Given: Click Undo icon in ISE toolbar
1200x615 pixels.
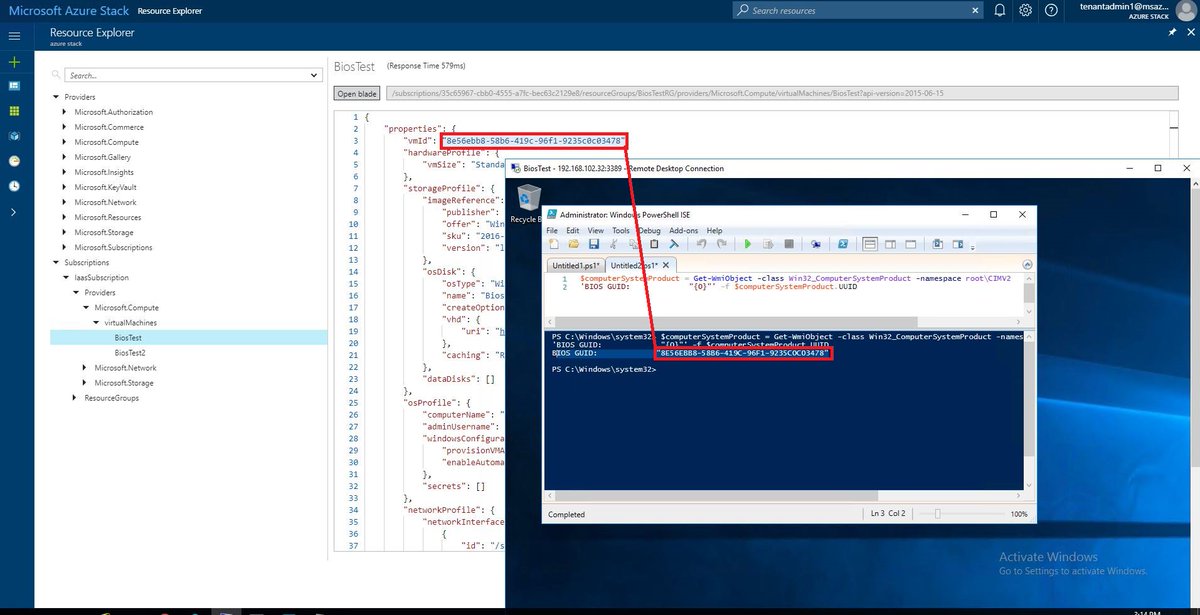Looking at the screenshot, I should pos(701,244).
